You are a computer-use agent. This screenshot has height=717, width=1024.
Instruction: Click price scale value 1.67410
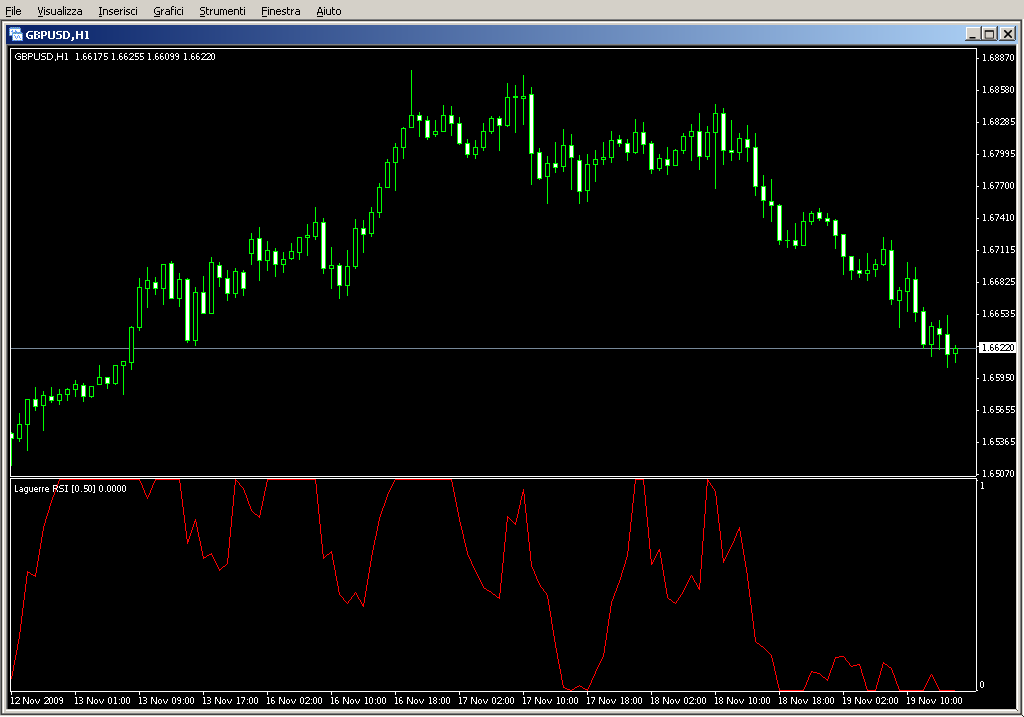[x=999, y=217]
